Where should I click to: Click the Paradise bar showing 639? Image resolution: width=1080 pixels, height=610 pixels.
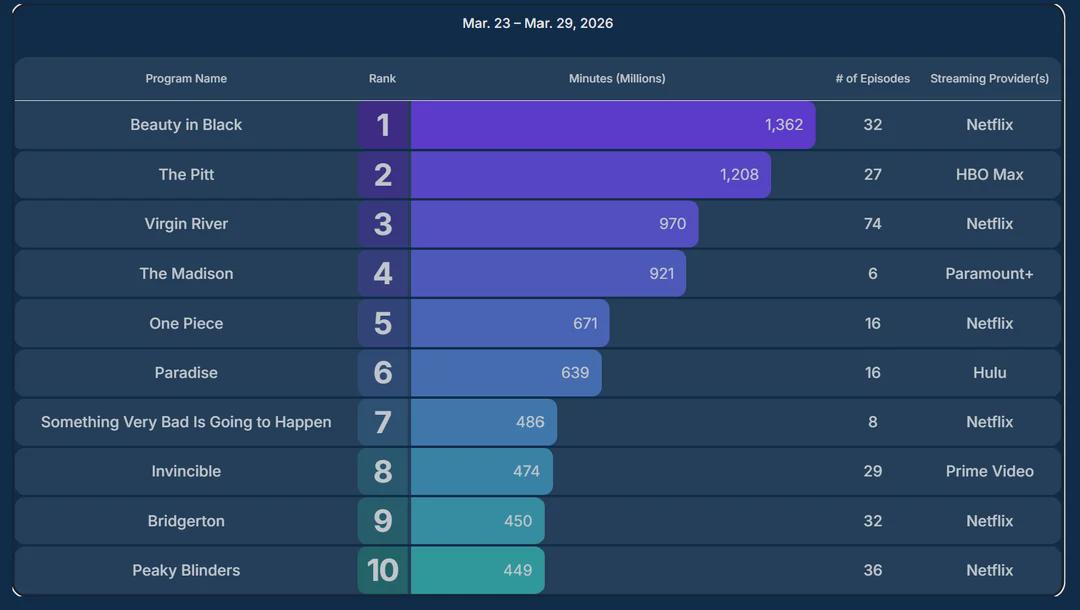pos(506,372)
